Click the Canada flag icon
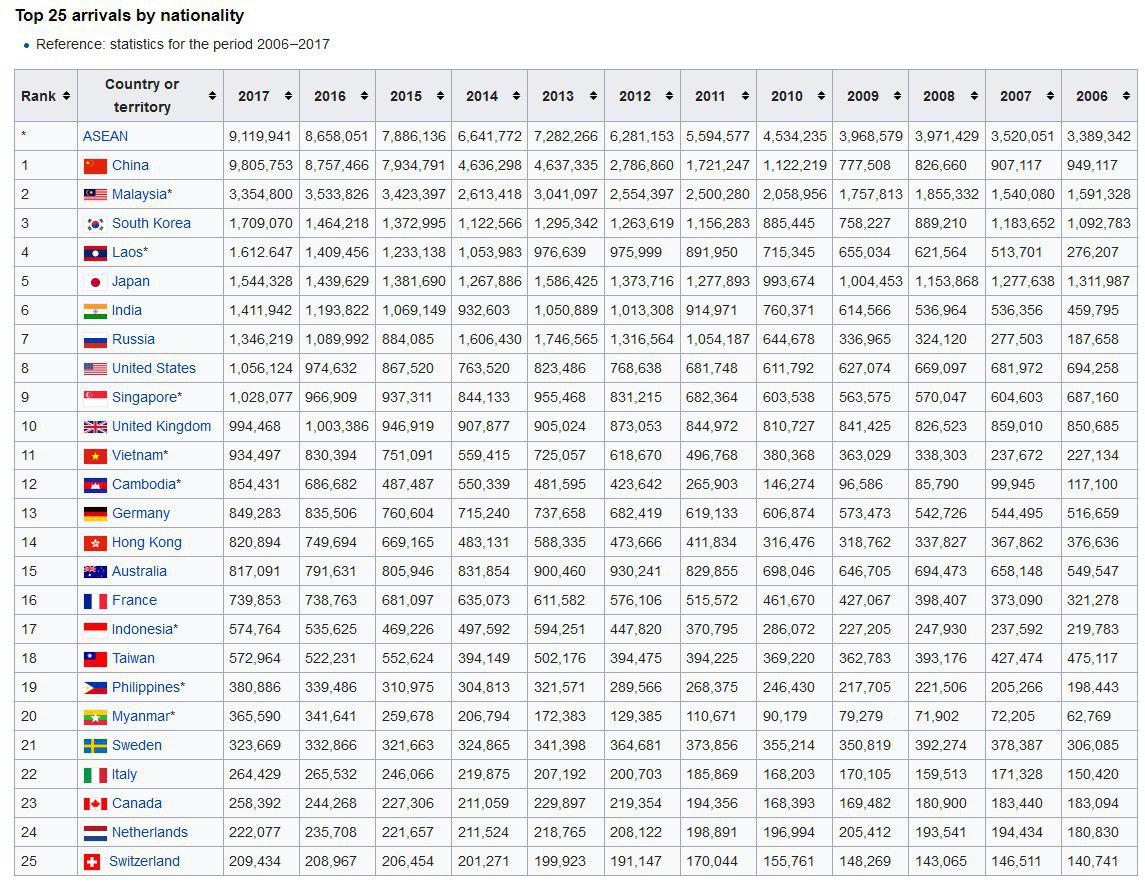The height and width of the screenshot is (889, 1145). coord(95,804)
